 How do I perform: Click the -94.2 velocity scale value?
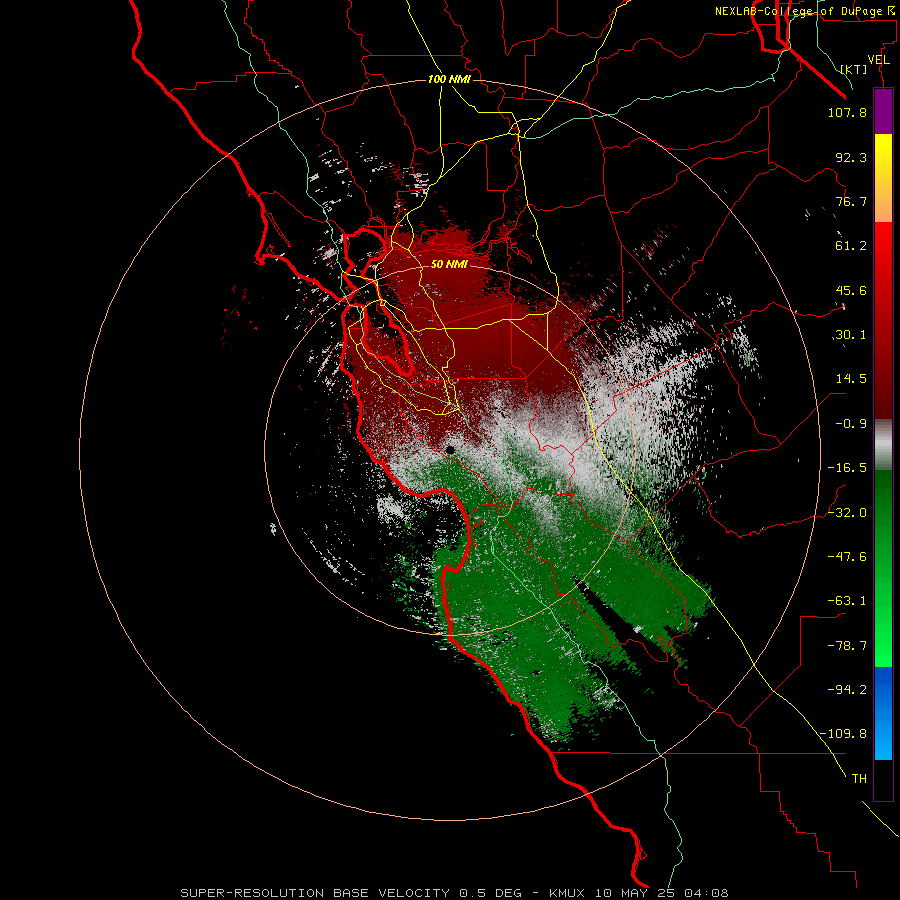[x=847, y=689]
